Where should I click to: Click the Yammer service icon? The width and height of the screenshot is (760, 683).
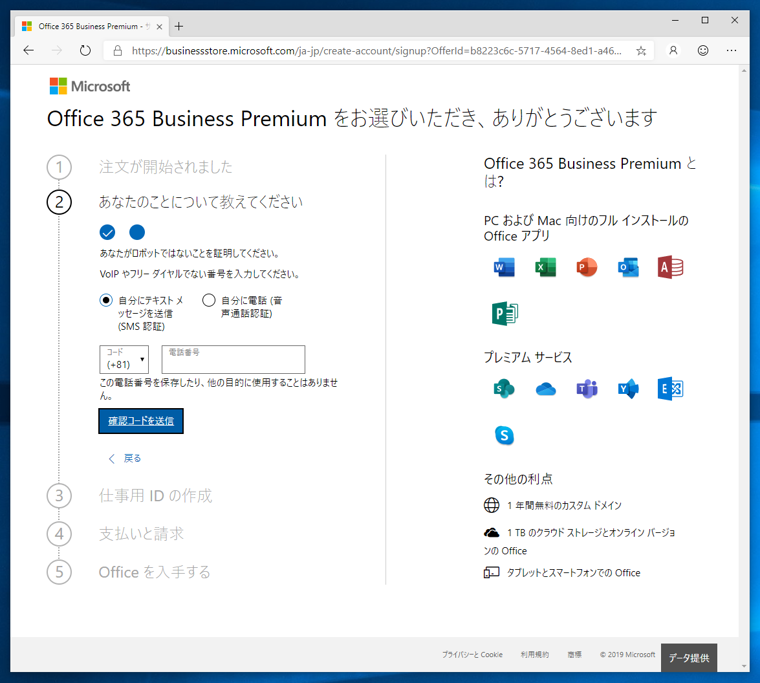click(628, 388)
